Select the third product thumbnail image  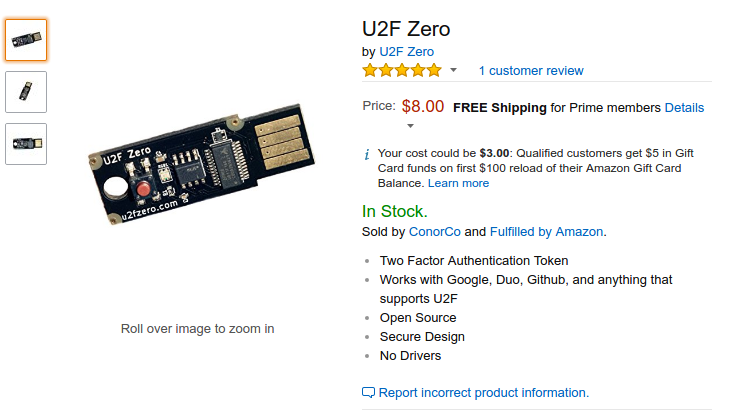[x=26, y=144]
